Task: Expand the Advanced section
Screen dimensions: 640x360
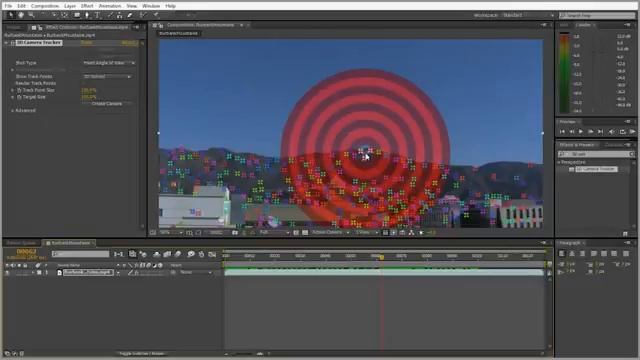Action: [x=13, y=111]
